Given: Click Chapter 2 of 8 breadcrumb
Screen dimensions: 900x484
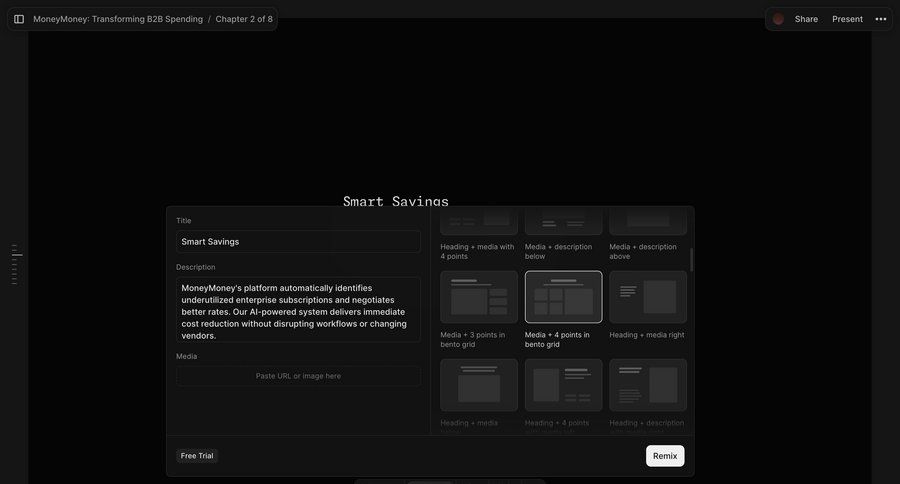Looking at the screenshot, I should pyautogui.click(x=244, y=19).
